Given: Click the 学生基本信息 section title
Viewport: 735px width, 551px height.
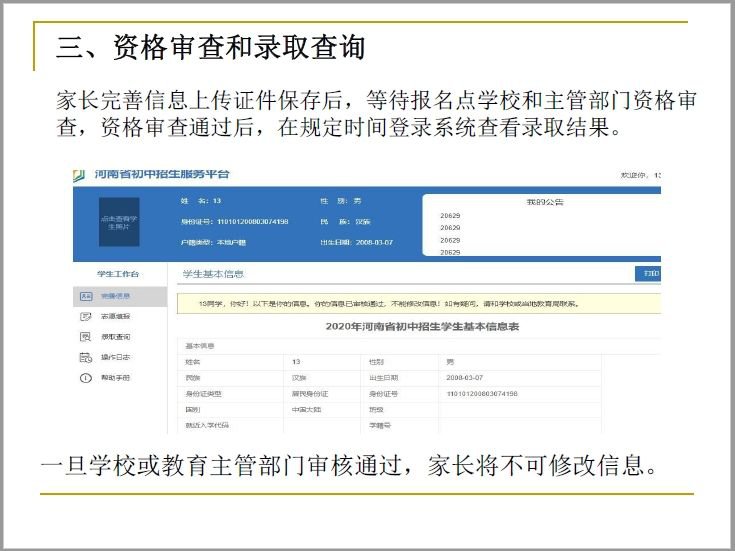Looking at the screenshot, I should pyautogui.click(x=213, y=273).
